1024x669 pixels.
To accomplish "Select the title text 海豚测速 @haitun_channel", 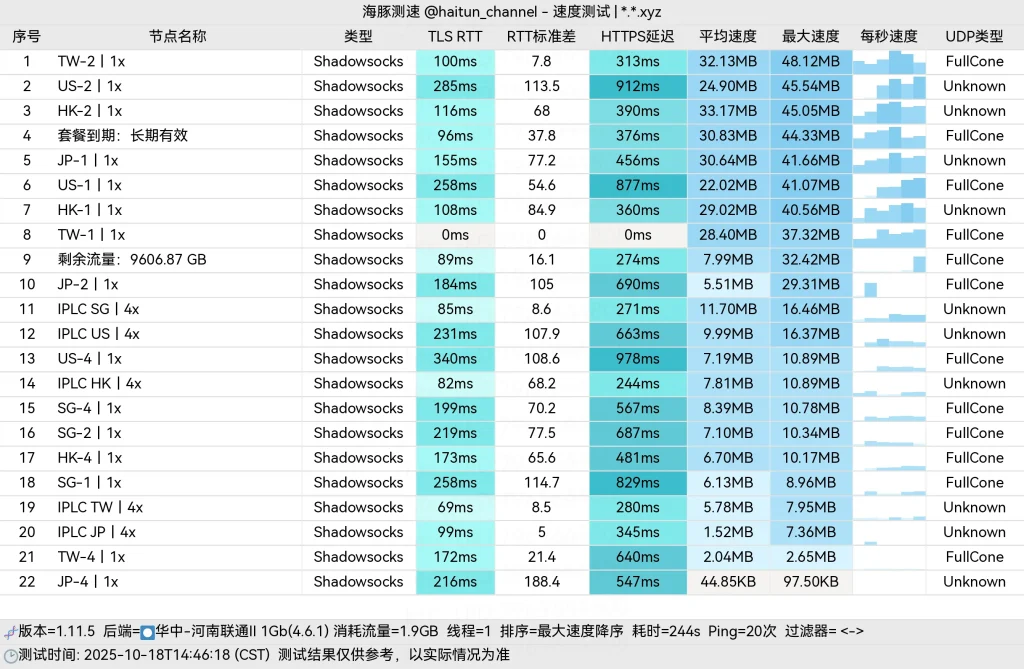I will pos(450,12).
